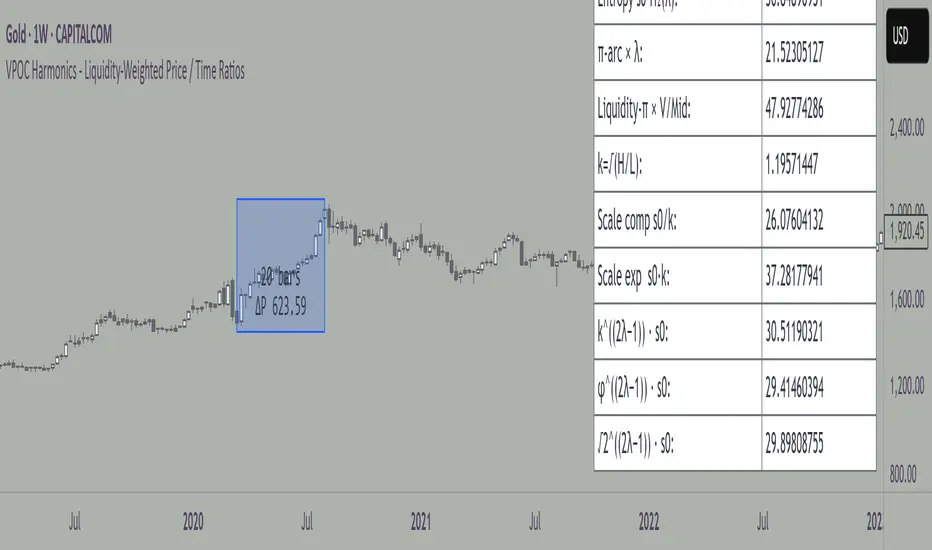Select the blue 28 bars measurement box
This screenshot has width=932, height=550.
pyautogui.click(x=280, y=266)
